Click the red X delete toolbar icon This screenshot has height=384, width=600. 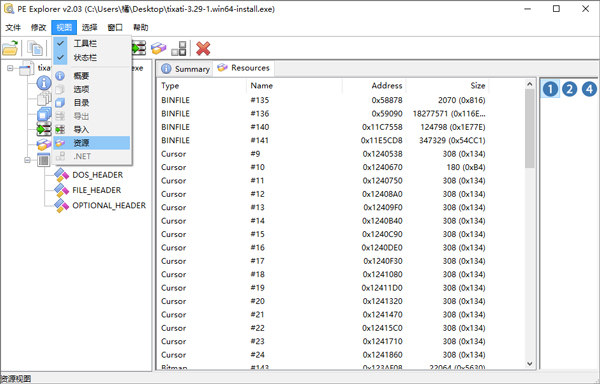tap(203, 49)
